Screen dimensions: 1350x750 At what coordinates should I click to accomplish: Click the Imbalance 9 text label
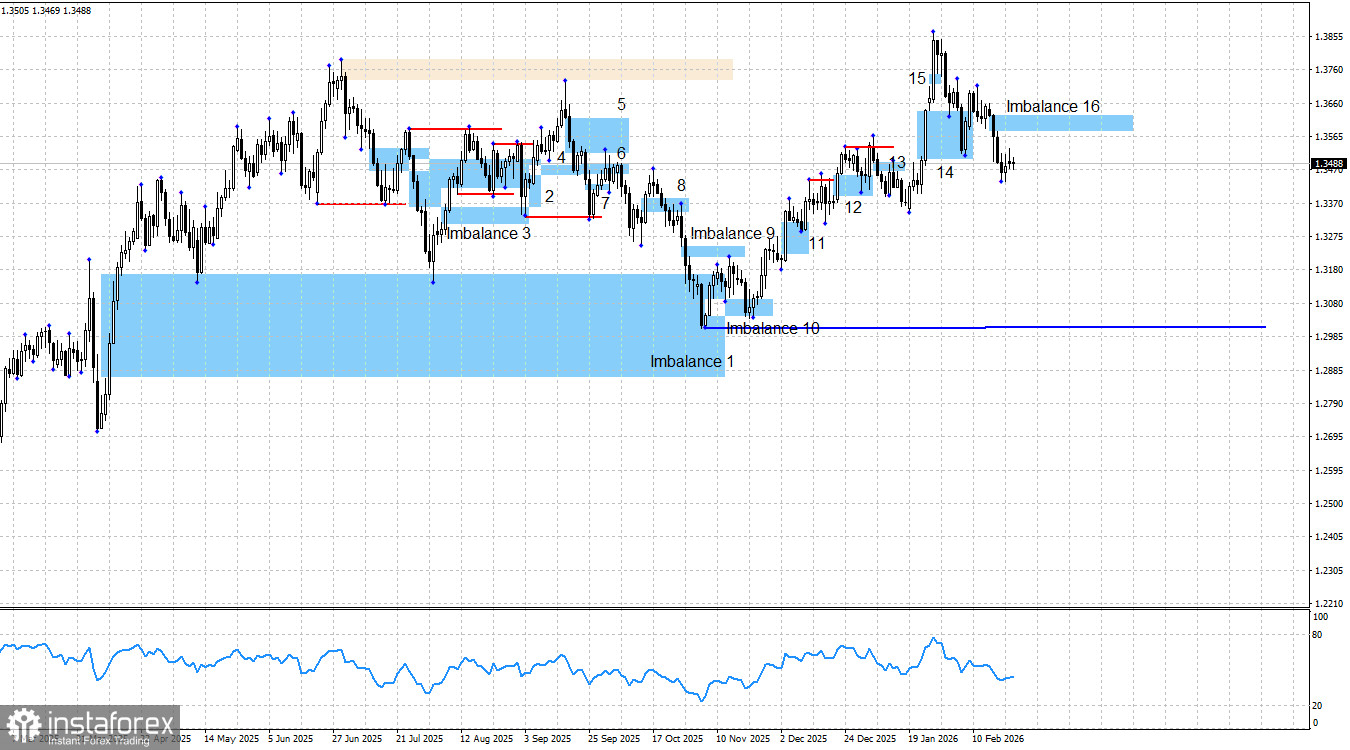point(734,233)
